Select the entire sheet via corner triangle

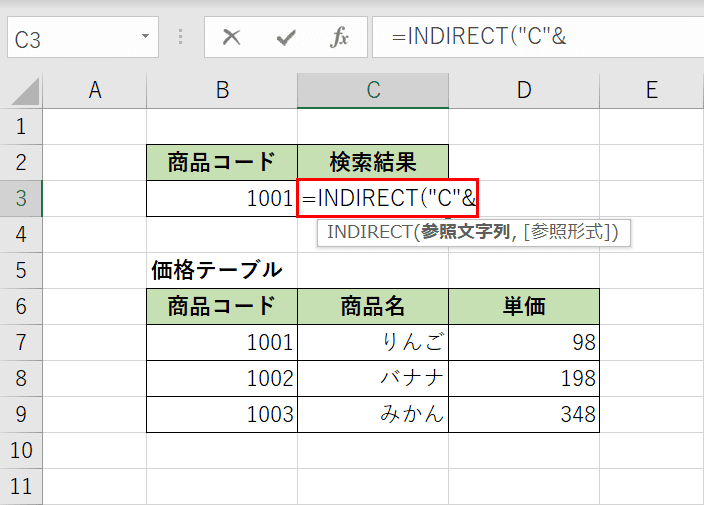25,91
